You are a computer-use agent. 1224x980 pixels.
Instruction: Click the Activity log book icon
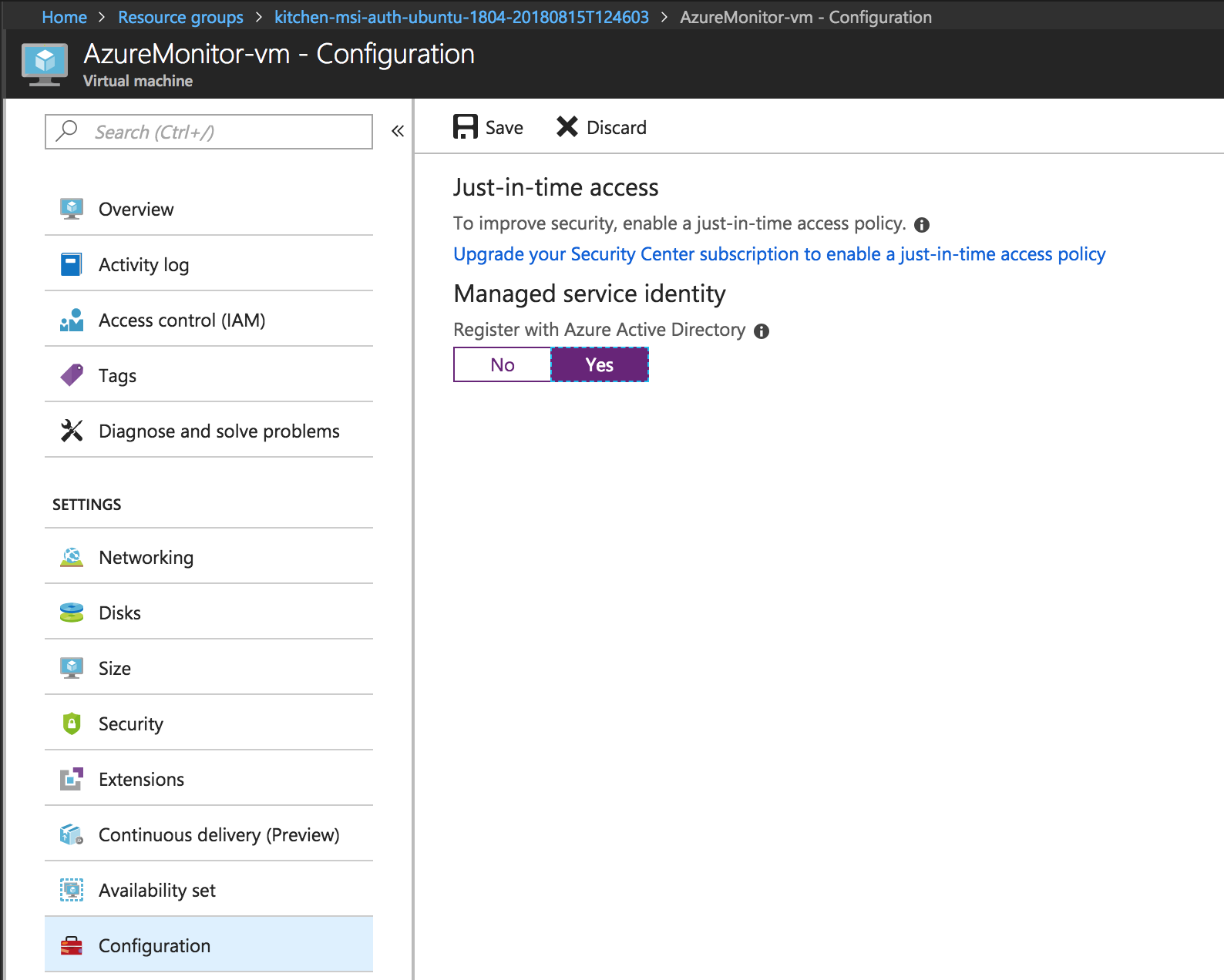coord(72,264)
